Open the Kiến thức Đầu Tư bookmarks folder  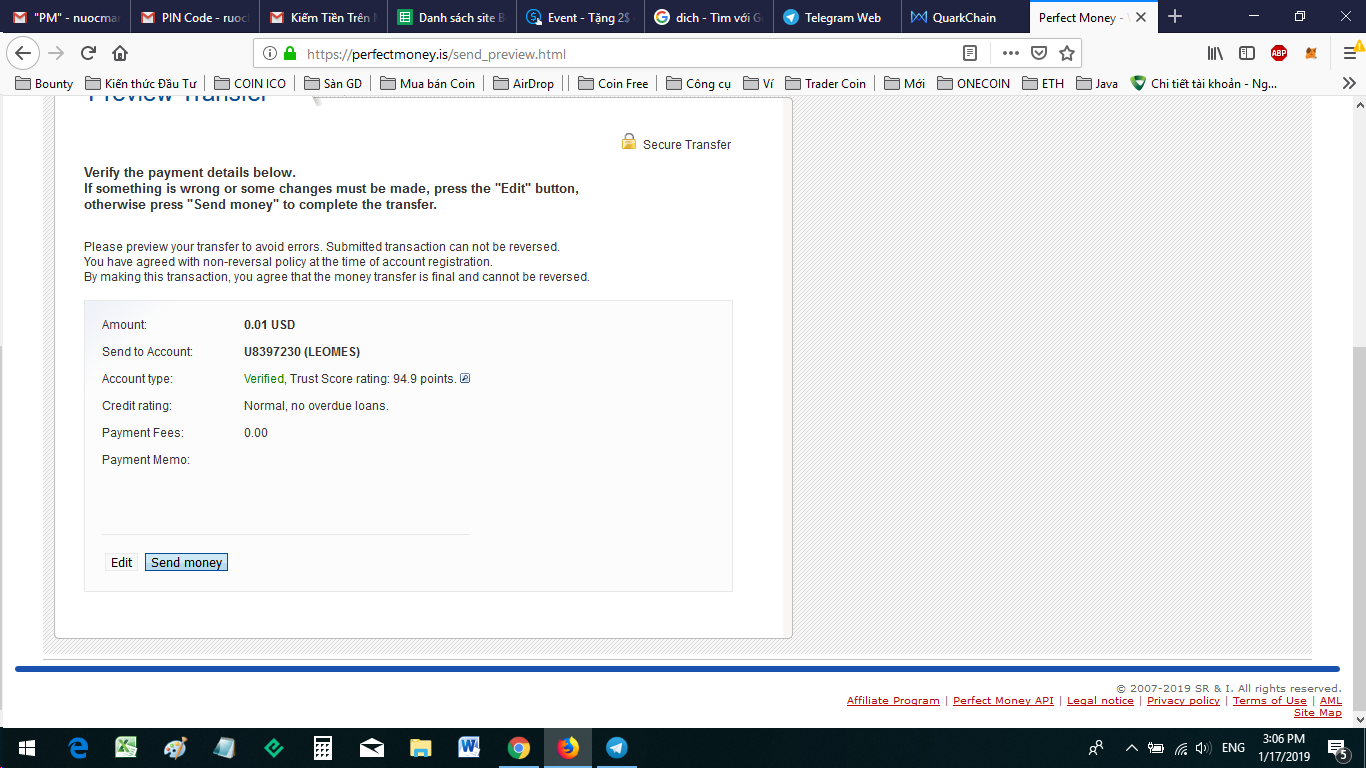tap(141, 84)
